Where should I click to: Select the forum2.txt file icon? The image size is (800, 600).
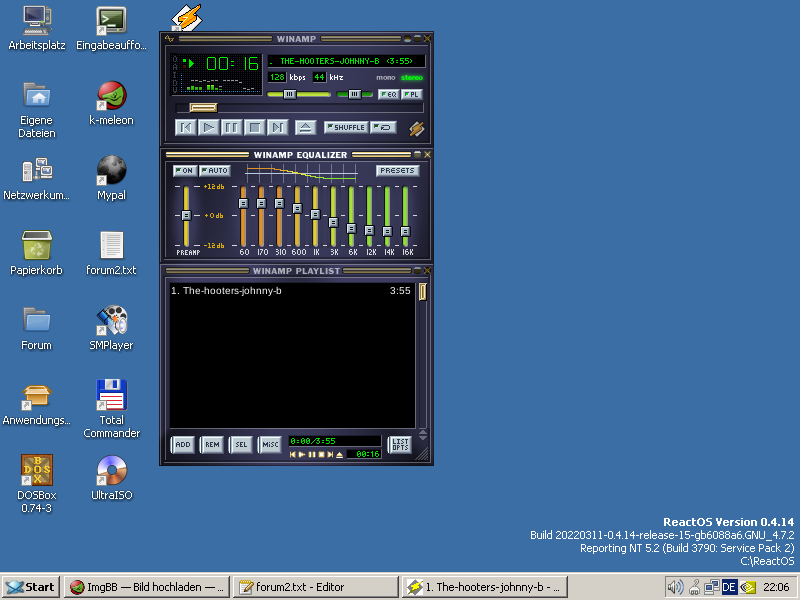(x=111, y=254)
